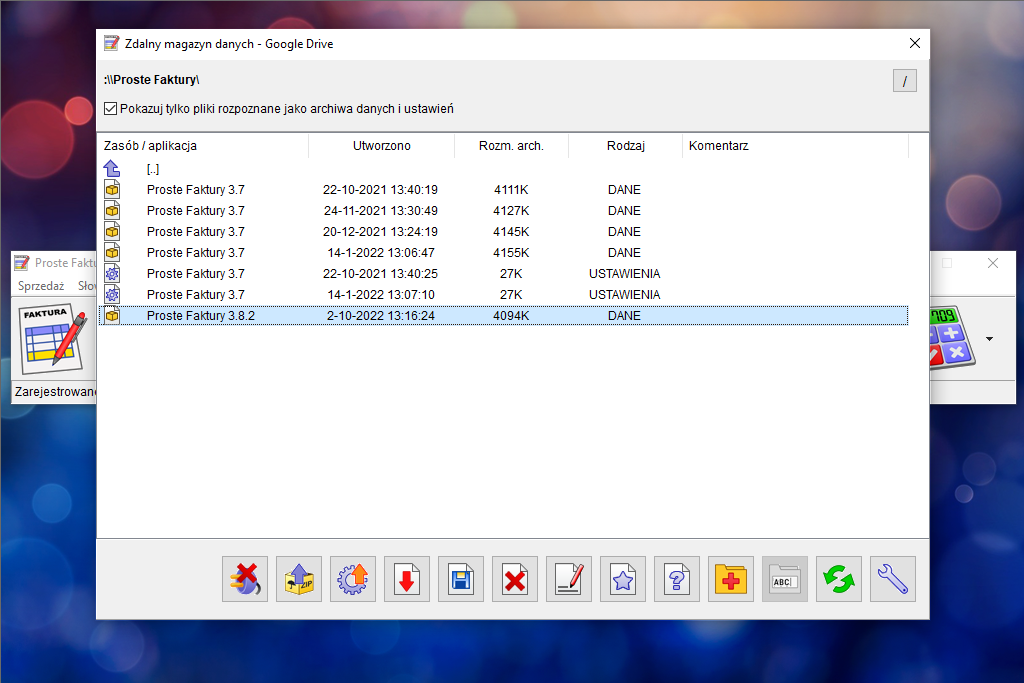Select the date '20-12-2021 13:24:19'
This screenshot has height=683, width=1024.
coord(380,232)
